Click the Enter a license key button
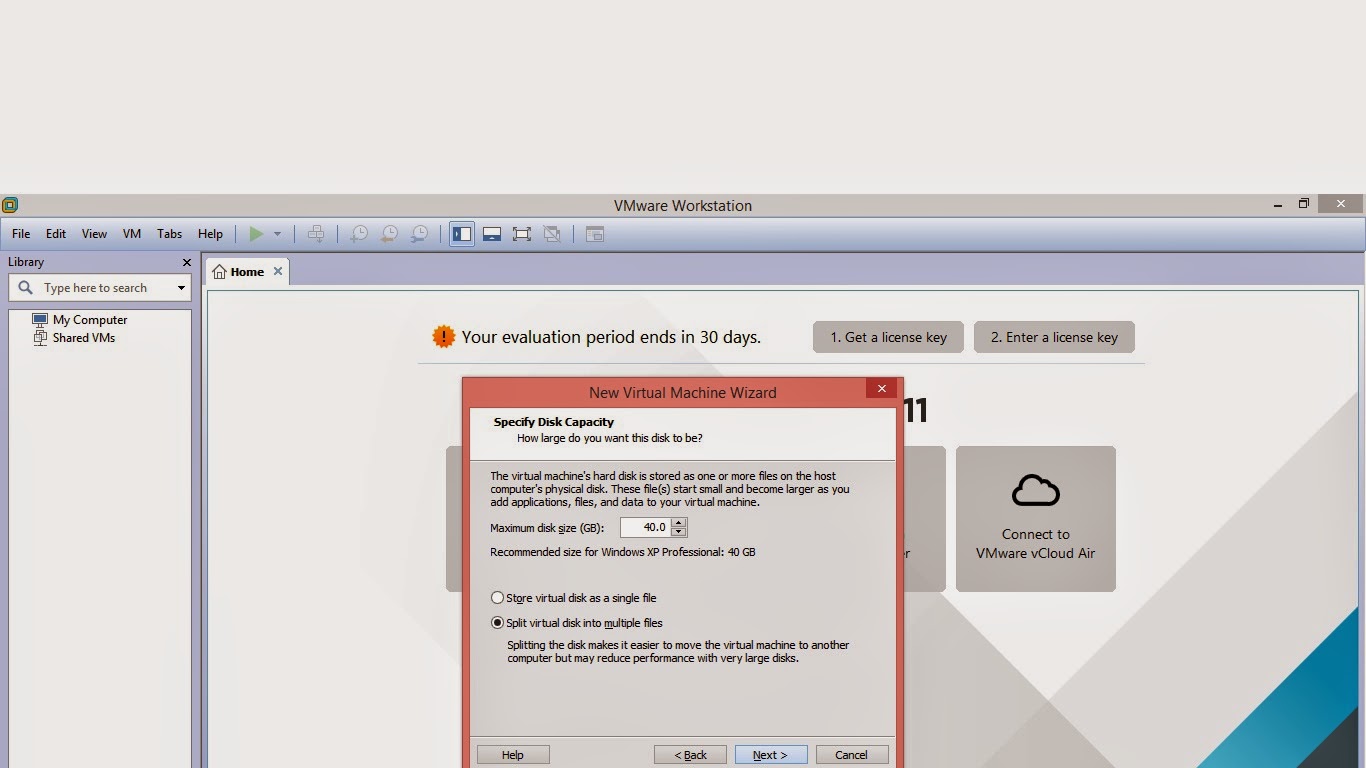 tap(1054, 337)
